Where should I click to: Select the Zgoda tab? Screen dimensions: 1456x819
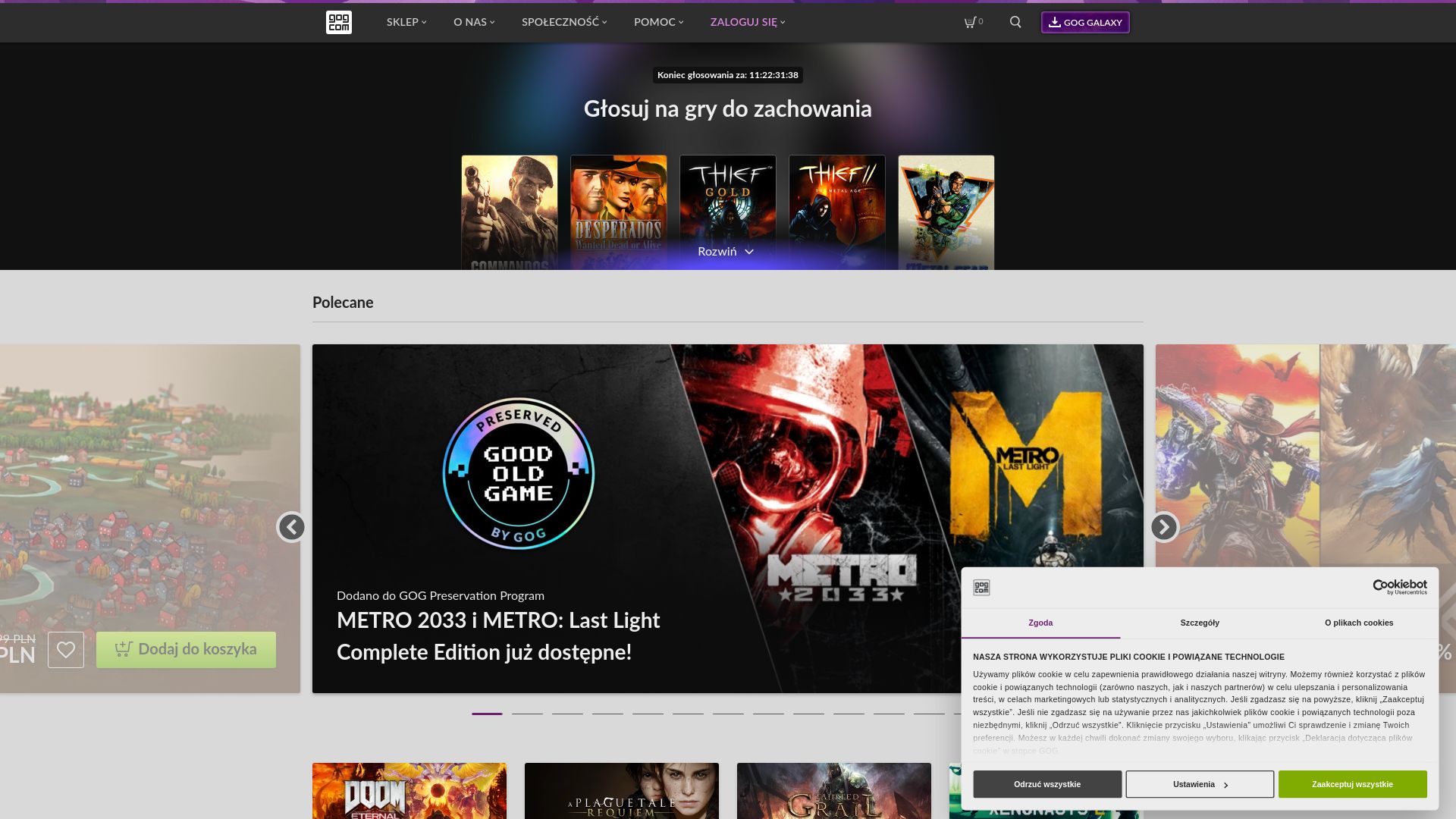(1040, 623)
